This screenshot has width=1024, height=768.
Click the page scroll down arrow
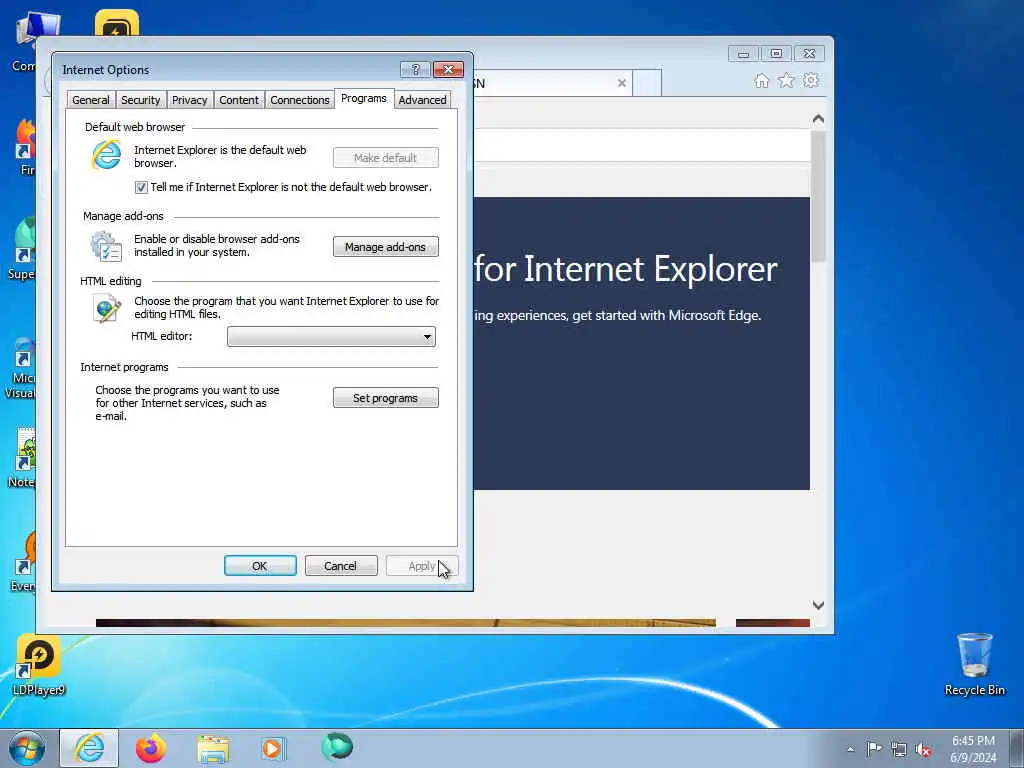(x=818, y=605)
